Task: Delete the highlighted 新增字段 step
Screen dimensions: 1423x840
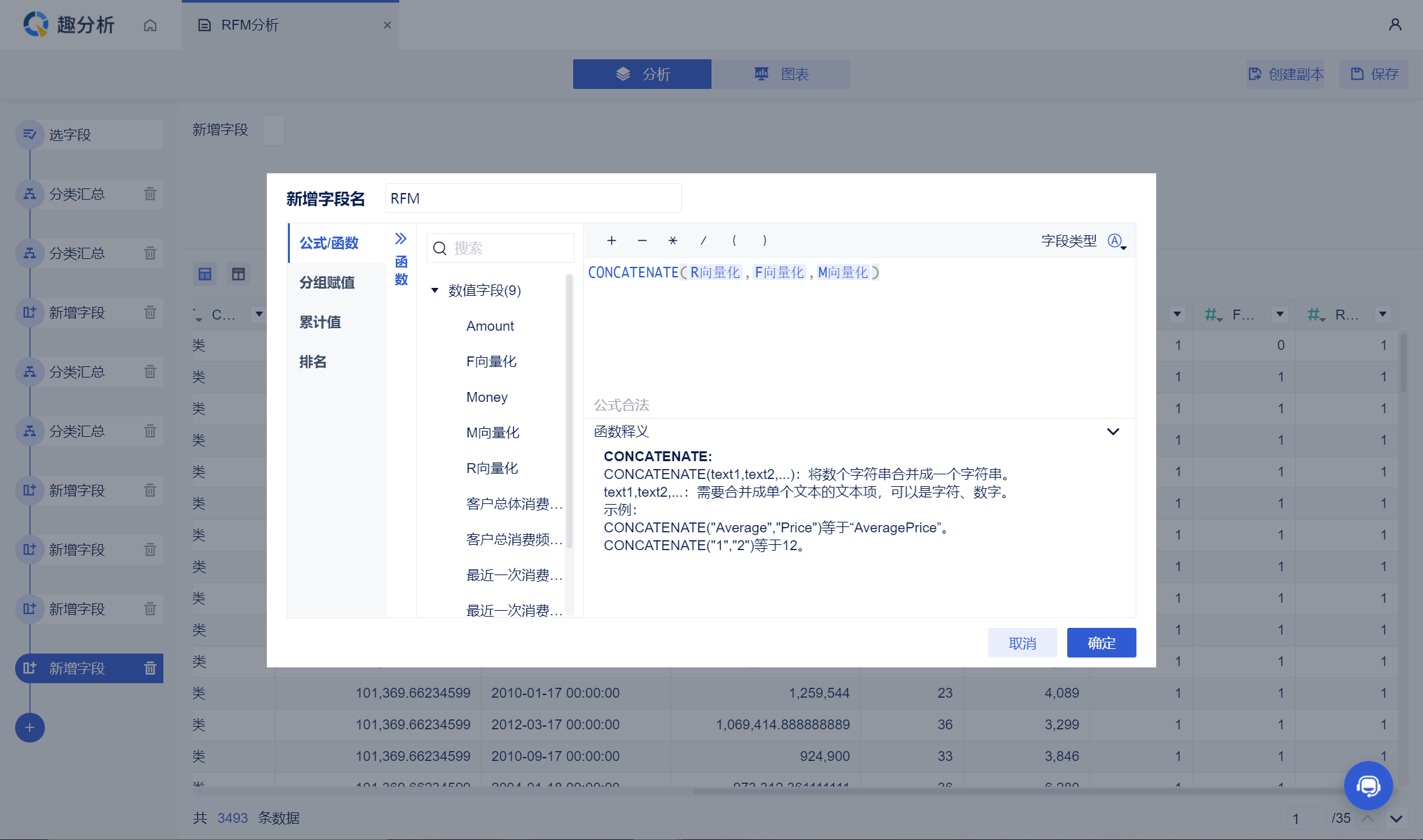Action: [x=150, y=668]
